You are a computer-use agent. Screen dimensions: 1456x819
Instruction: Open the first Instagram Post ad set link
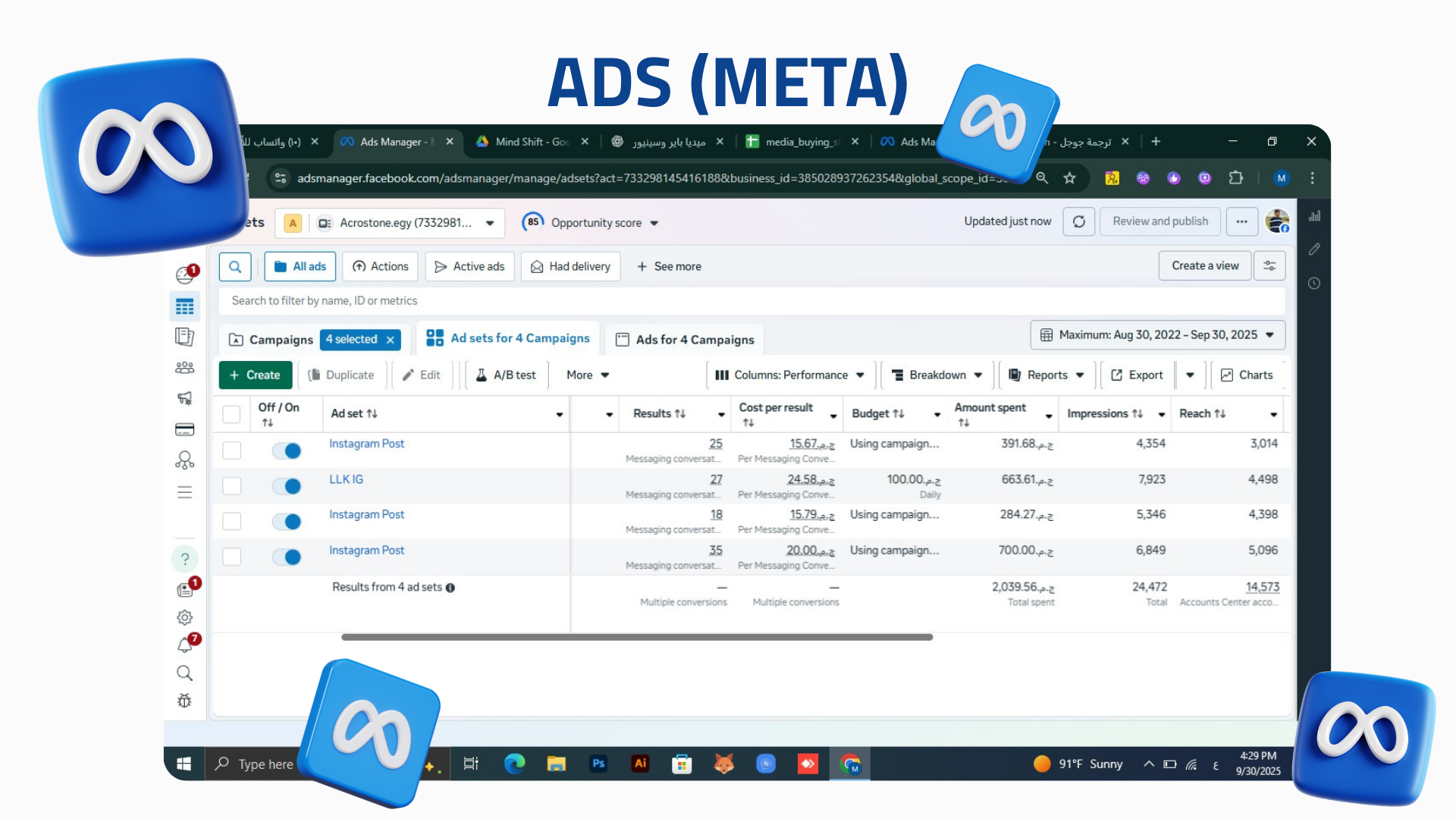(x=366, y=444)
